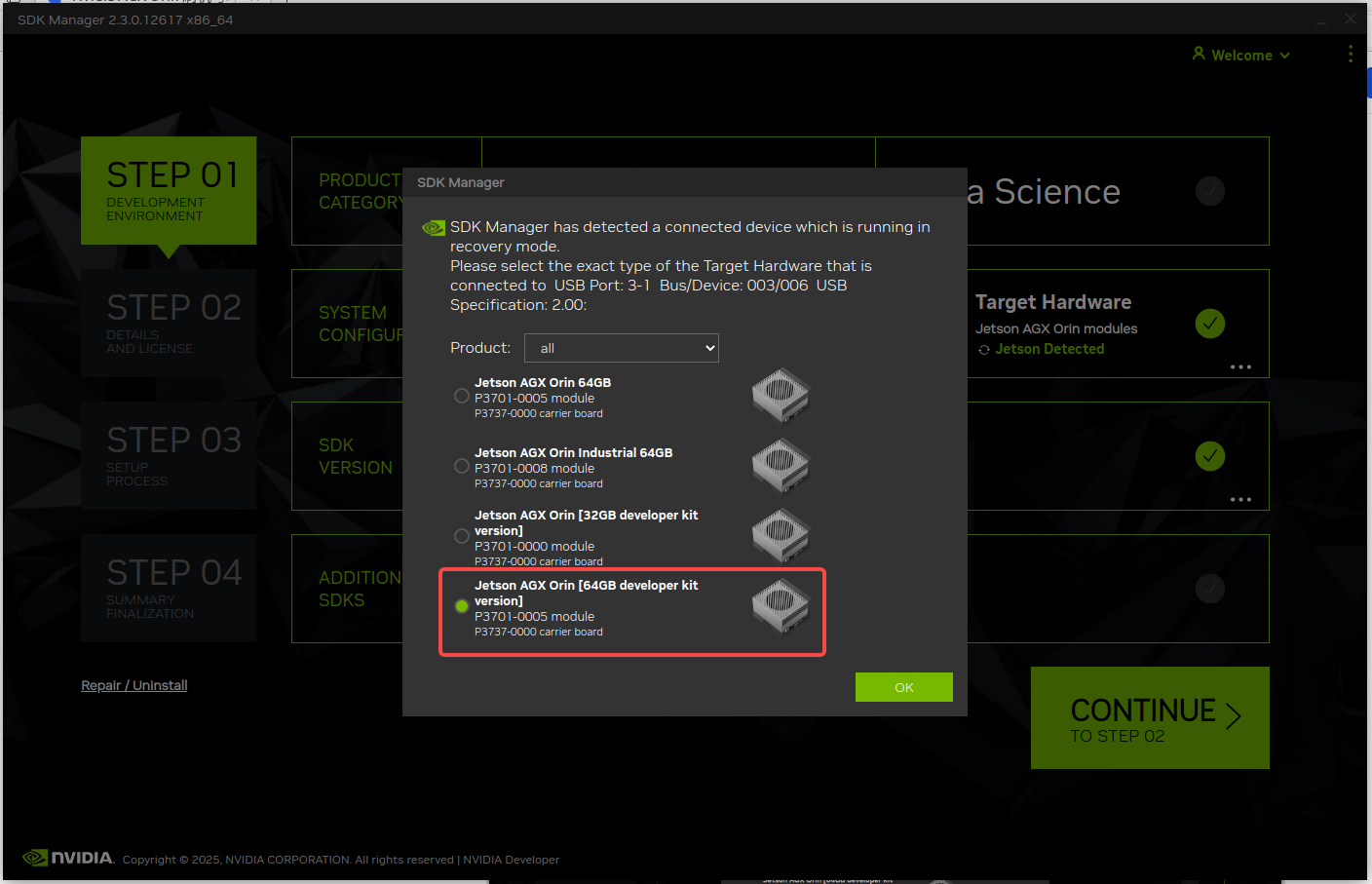This screenshot has width=1372, height=884.
Task: Go to Step 04 Summary Finalization
Action: [169, 588]
